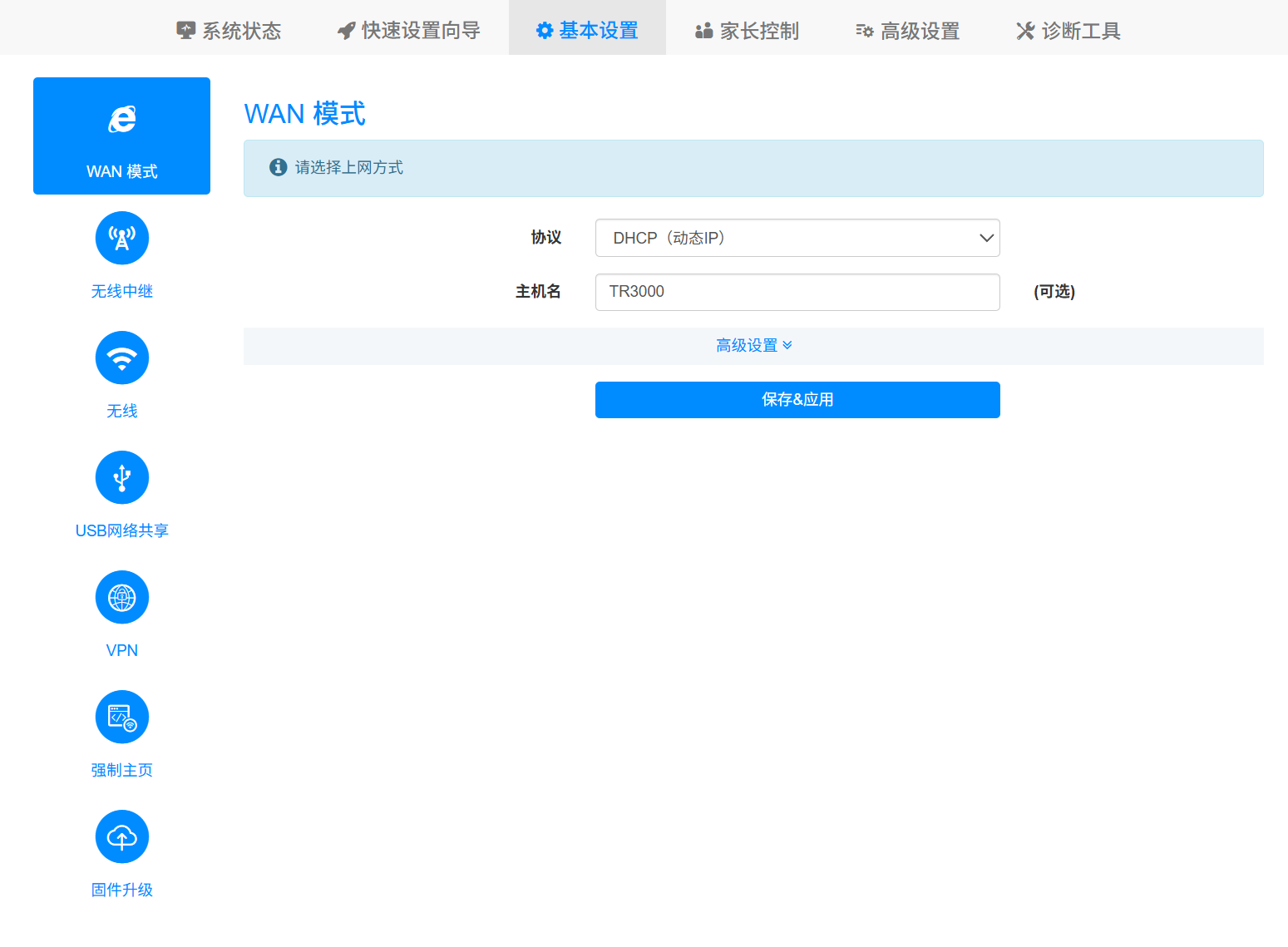Open the 快速设置向导 tab
1288x947 pixels.
(409, 31)
